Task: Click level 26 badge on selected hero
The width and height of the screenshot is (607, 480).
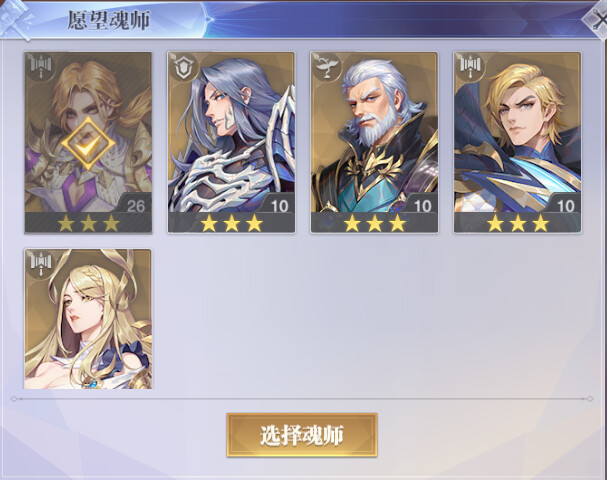Action: click(x=135, y=205)
